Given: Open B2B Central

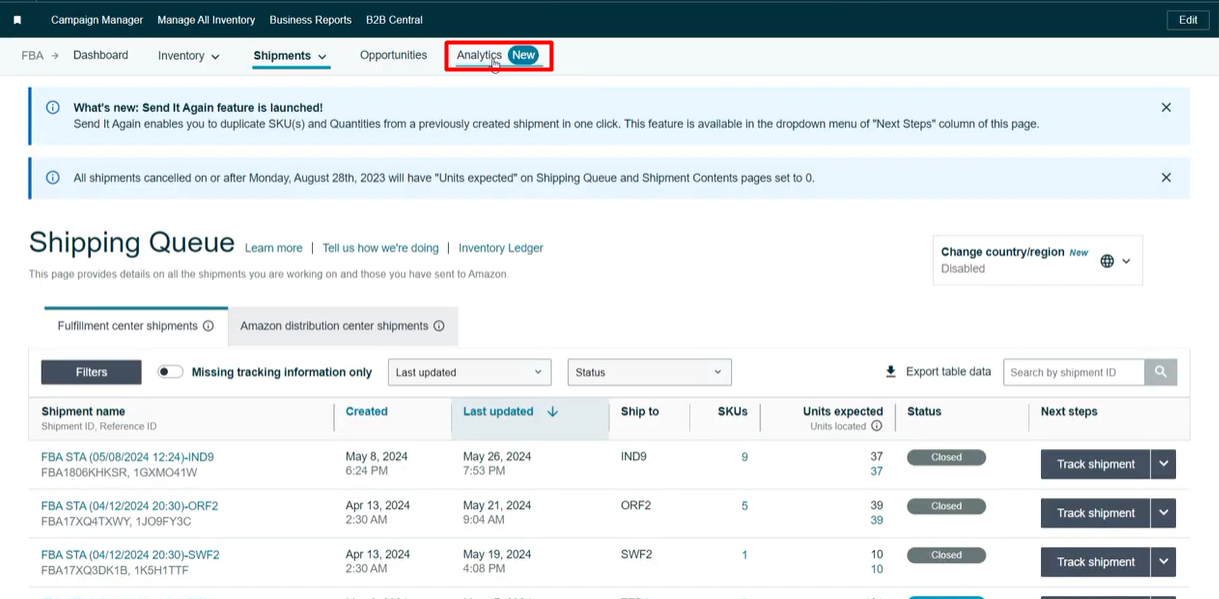Looking at the screenshot, I should coord(394,20).
